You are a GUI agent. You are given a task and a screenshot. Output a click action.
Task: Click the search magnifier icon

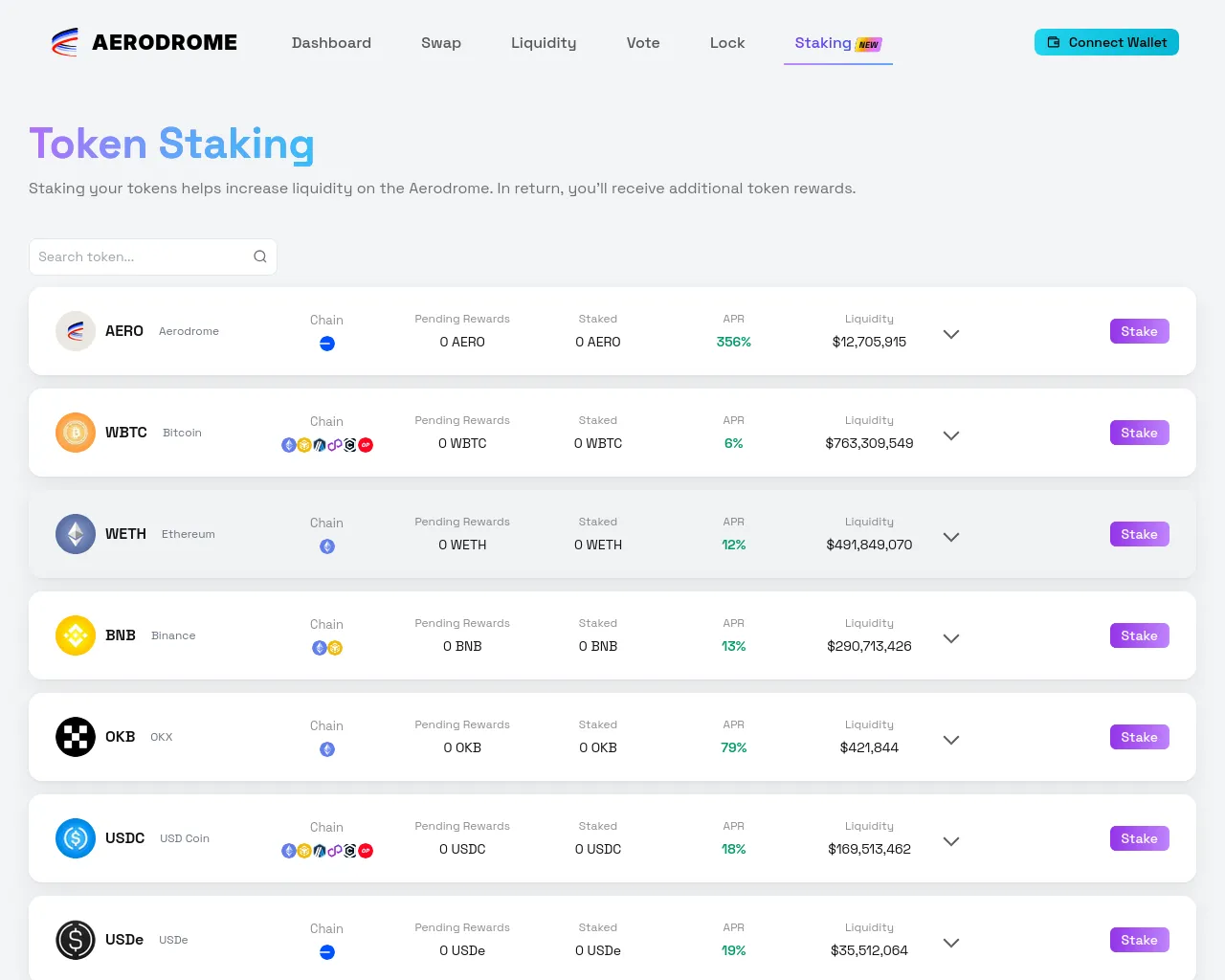tap(260, 256)
